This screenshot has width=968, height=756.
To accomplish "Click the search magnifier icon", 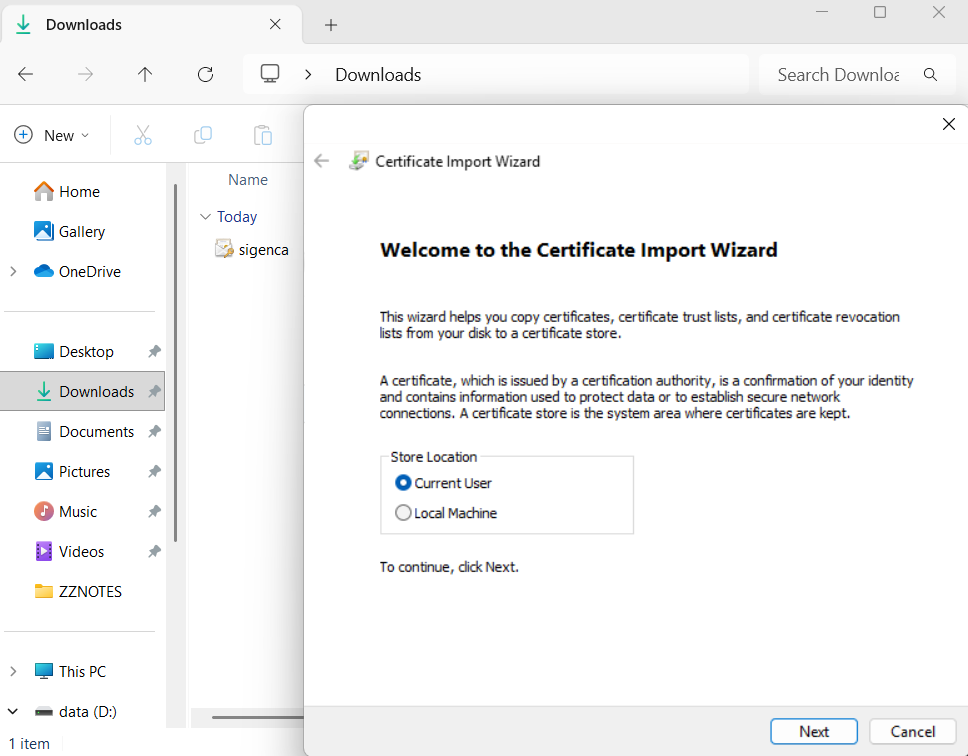I will click(x=930, y=74).
